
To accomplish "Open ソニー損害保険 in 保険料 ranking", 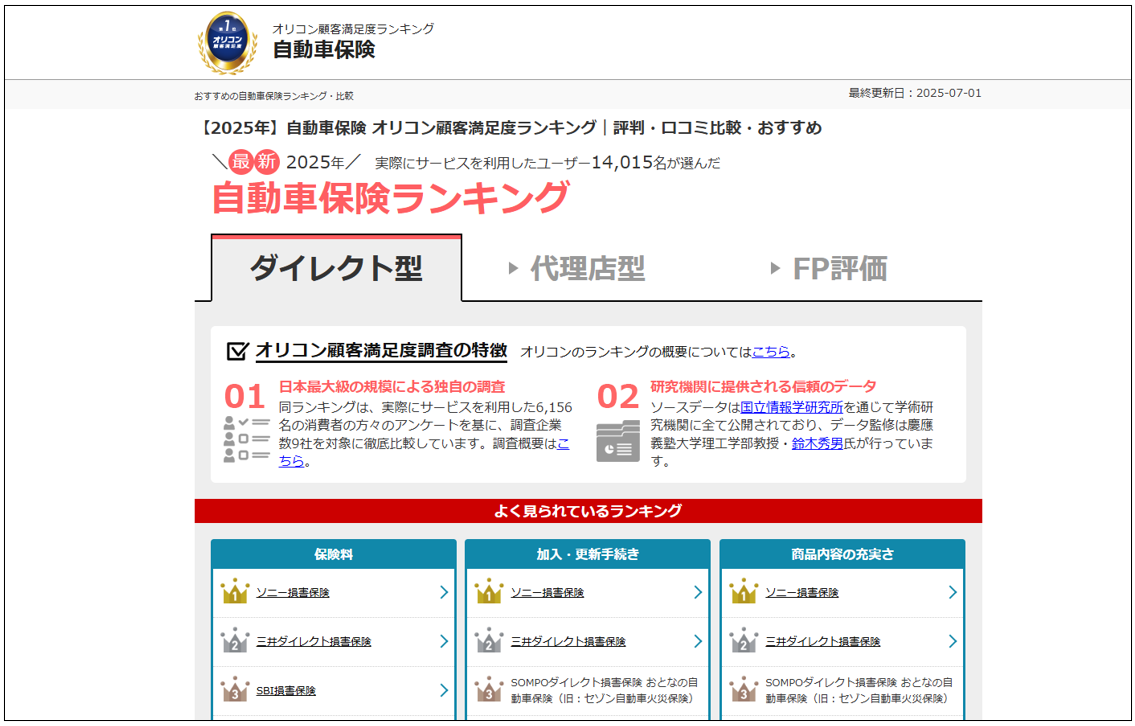I will click(x=292, y=593).
